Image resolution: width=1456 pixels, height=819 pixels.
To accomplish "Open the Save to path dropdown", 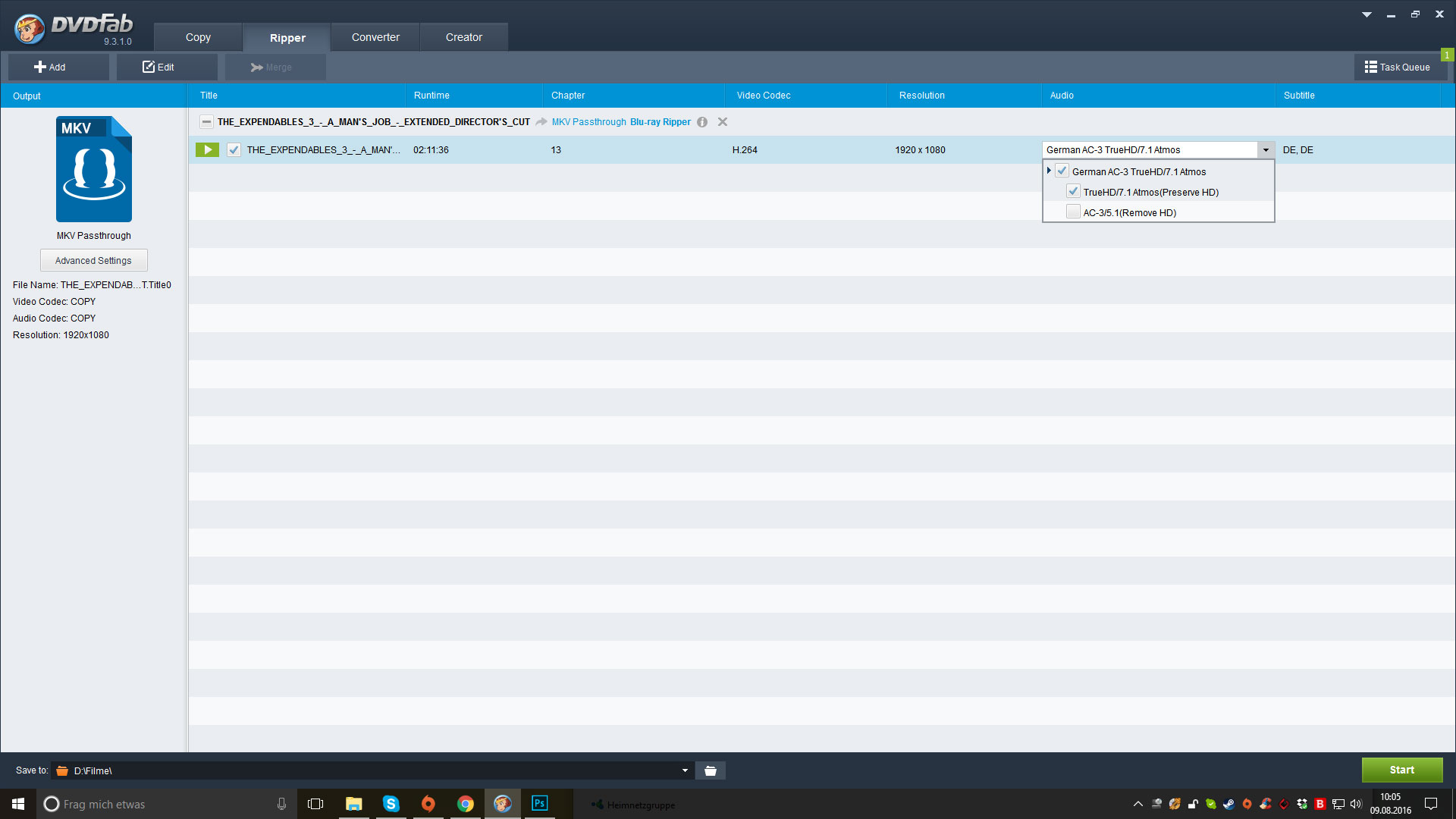I will pos(685,770).
